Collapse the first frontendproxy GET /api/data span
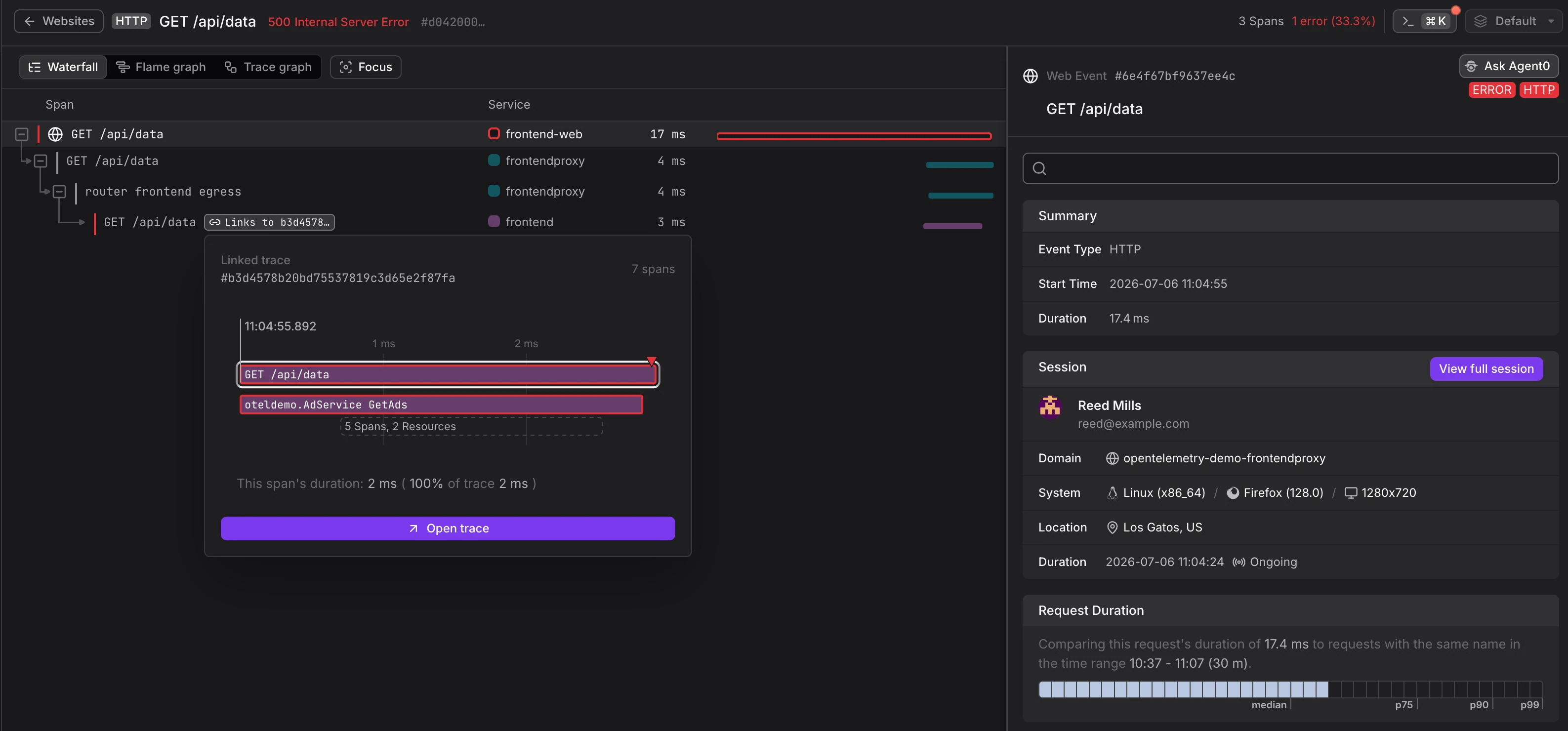 (x=41, y=161)
